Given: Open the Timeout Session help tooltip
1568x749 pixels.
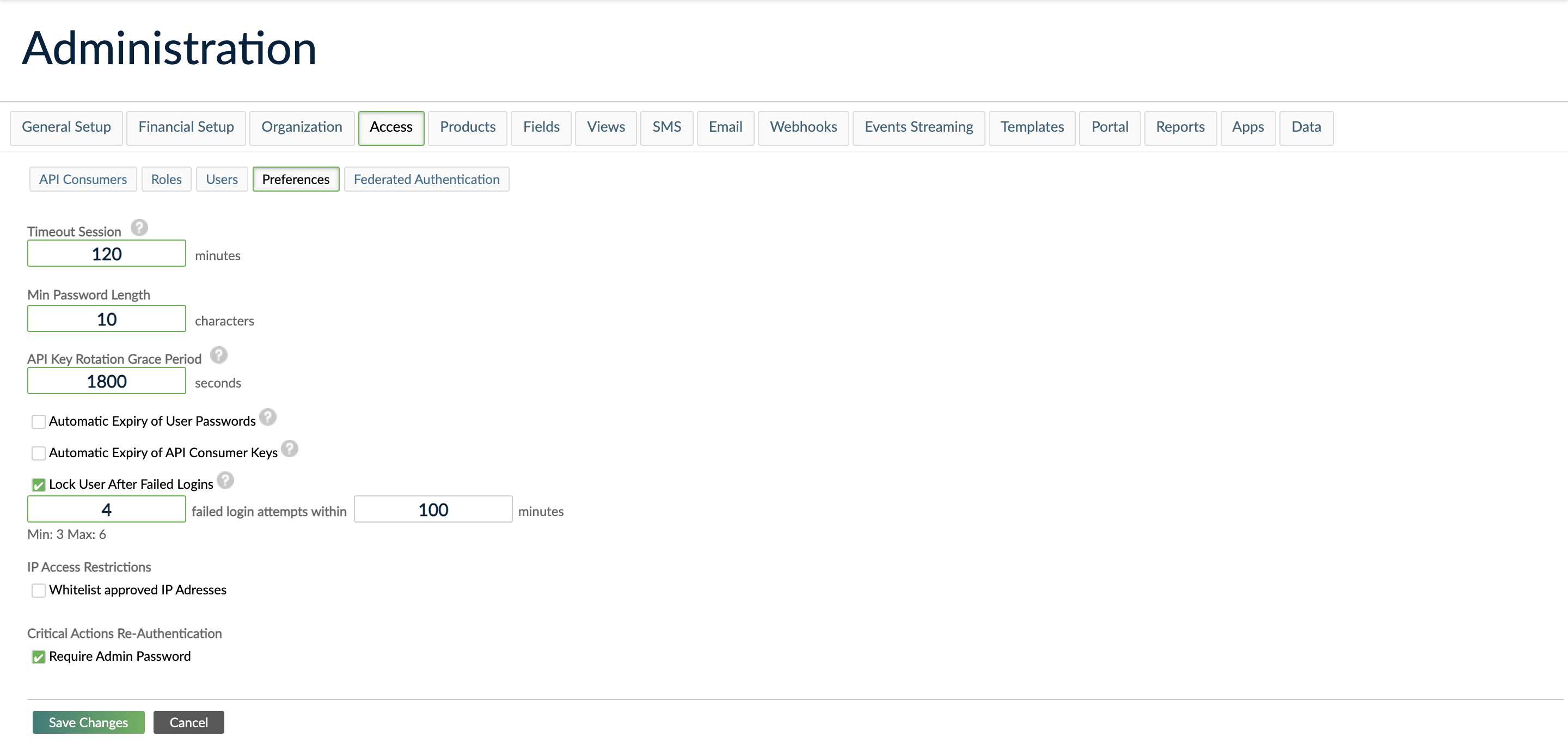Looking at the screenshot, I should tap(139, 228).
